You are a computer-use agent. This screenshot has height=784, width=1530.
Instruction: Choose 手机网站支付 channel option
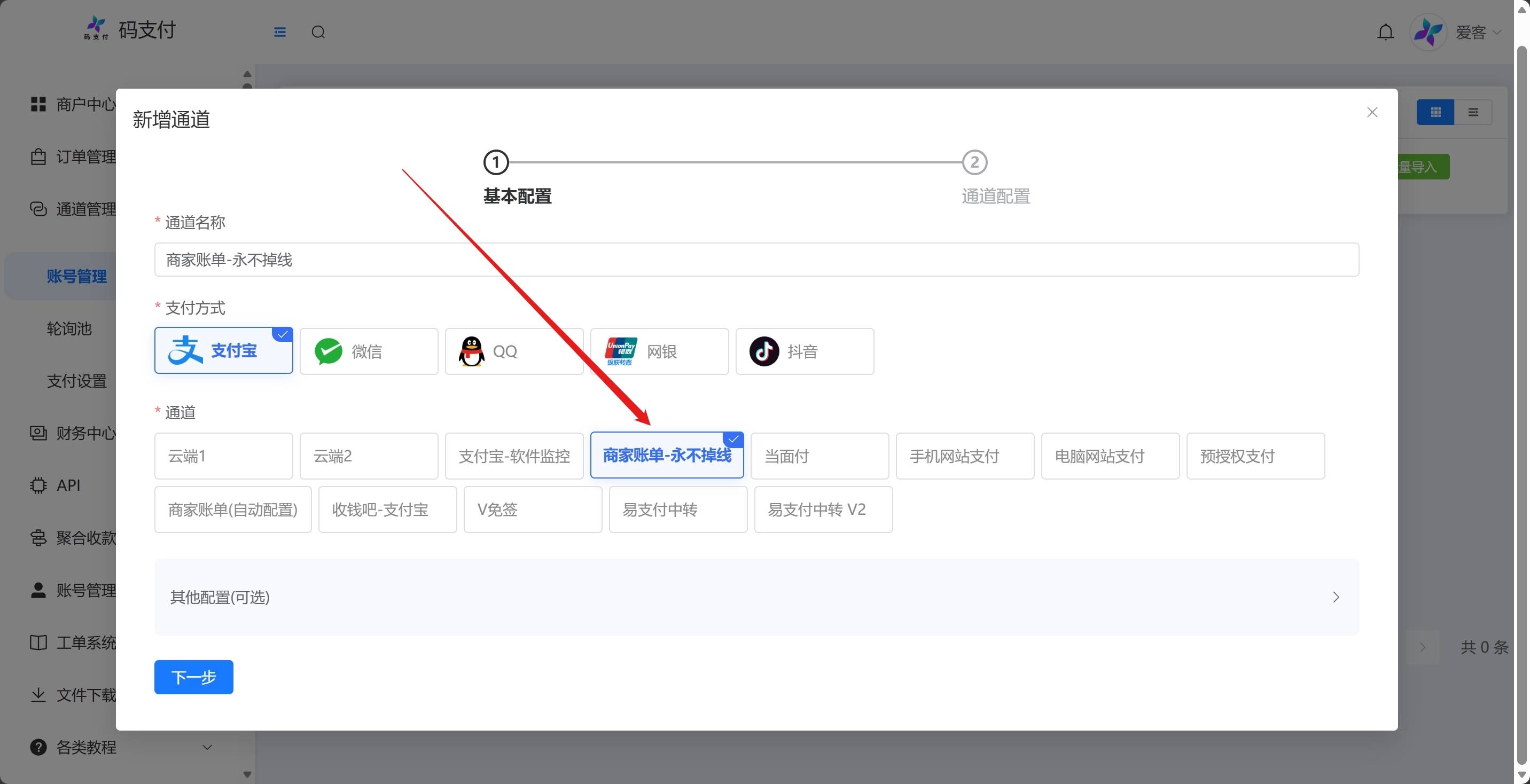pos(965,456)
